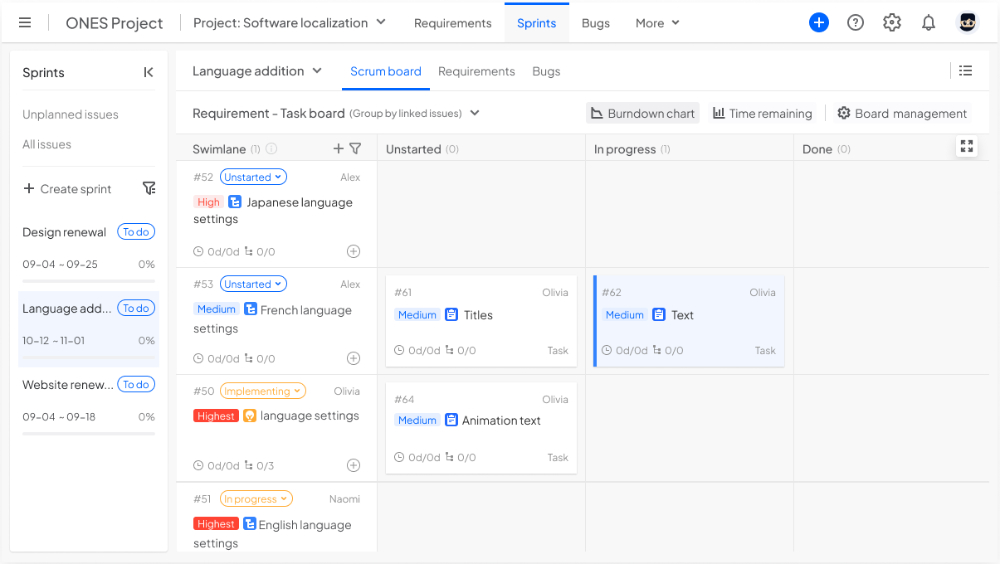The height and width of the screenshot is (564, 1000).
Task: Open the help question mark icon
Action: coord(855,22)
